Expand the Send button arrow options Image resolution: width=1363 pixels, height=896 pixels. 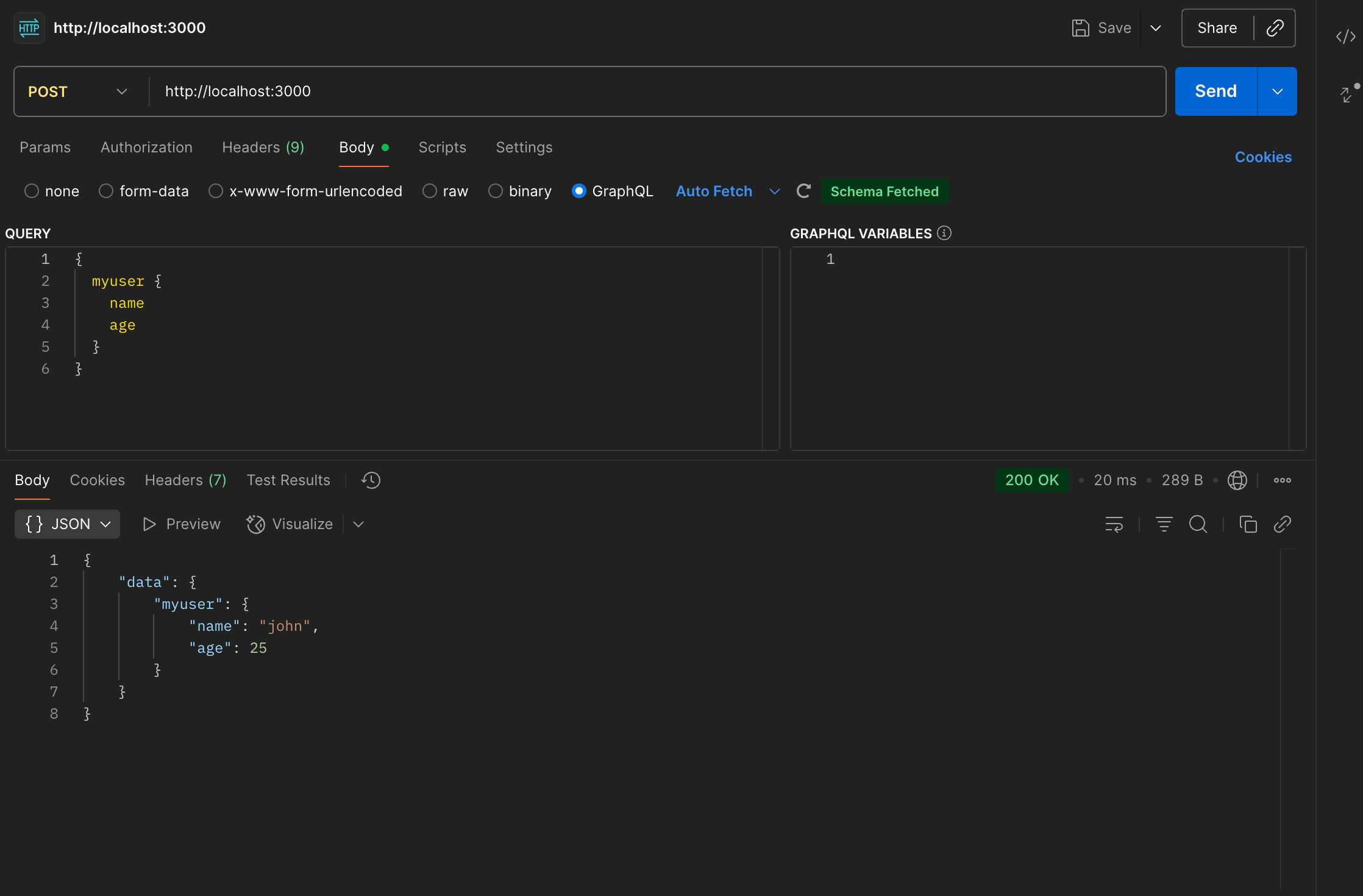(x=1277, y=91)
